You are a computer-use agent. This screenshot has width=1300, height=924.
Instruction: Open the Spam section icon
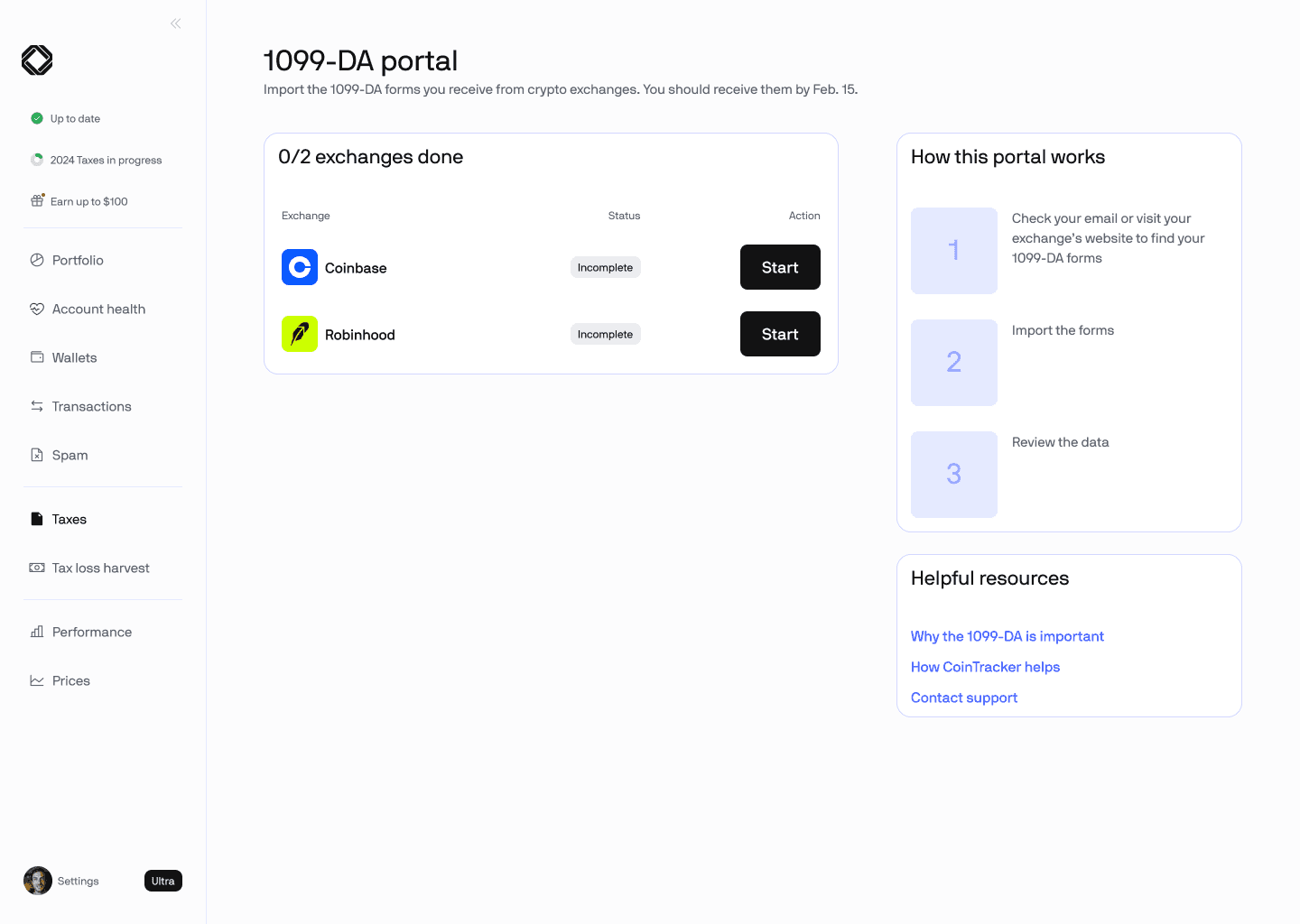click(x=37, y=455)
